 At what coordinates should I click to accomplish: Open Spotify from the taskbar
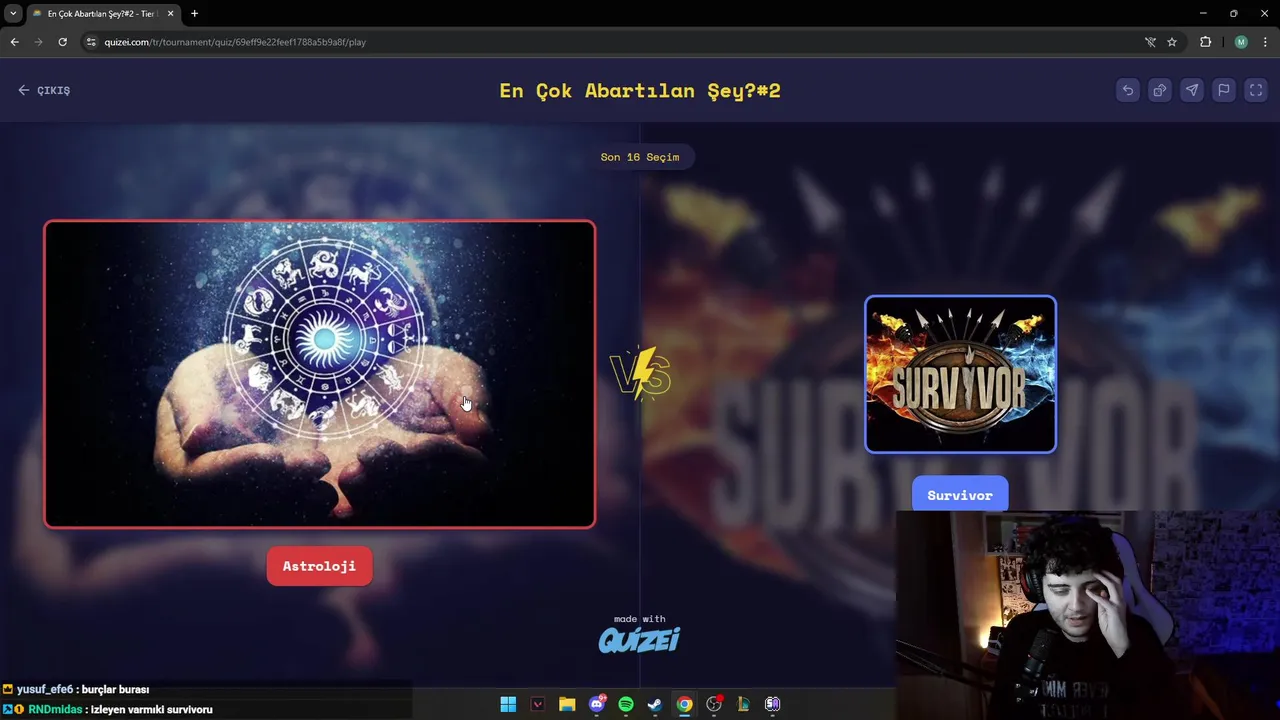click(x=626, y=704)
